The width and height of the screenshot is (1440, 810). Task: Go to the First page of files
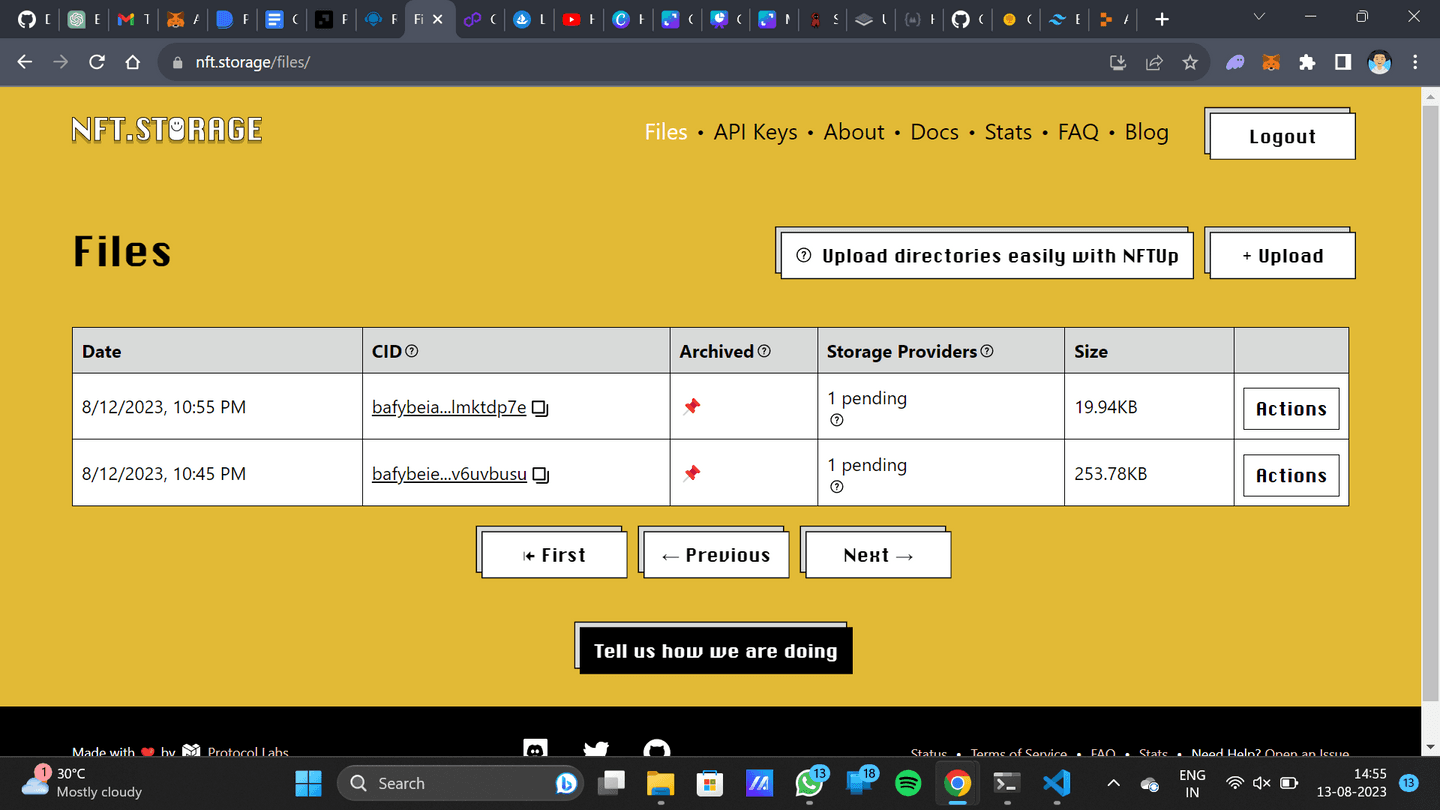pyautogui.click(x=554, y=555)
